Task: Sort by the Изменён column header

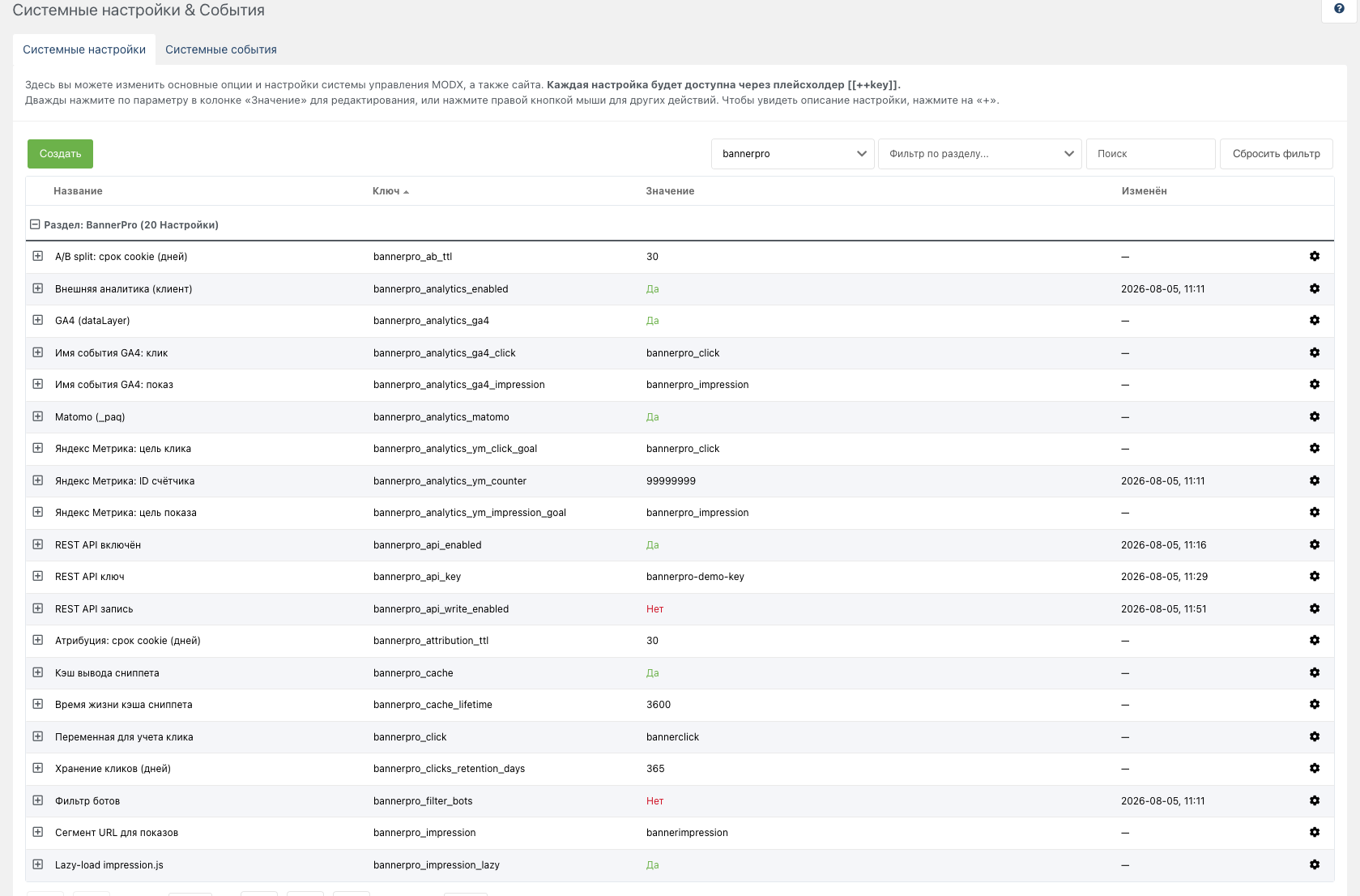Action: [1144, 191]
